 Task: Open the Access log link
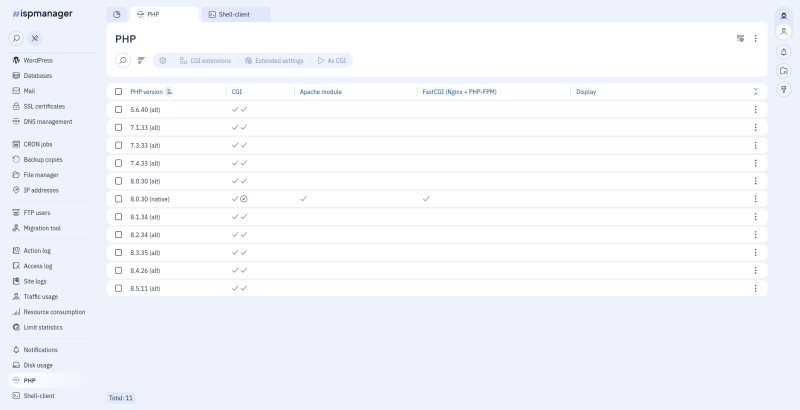click(x=38, y=266)
